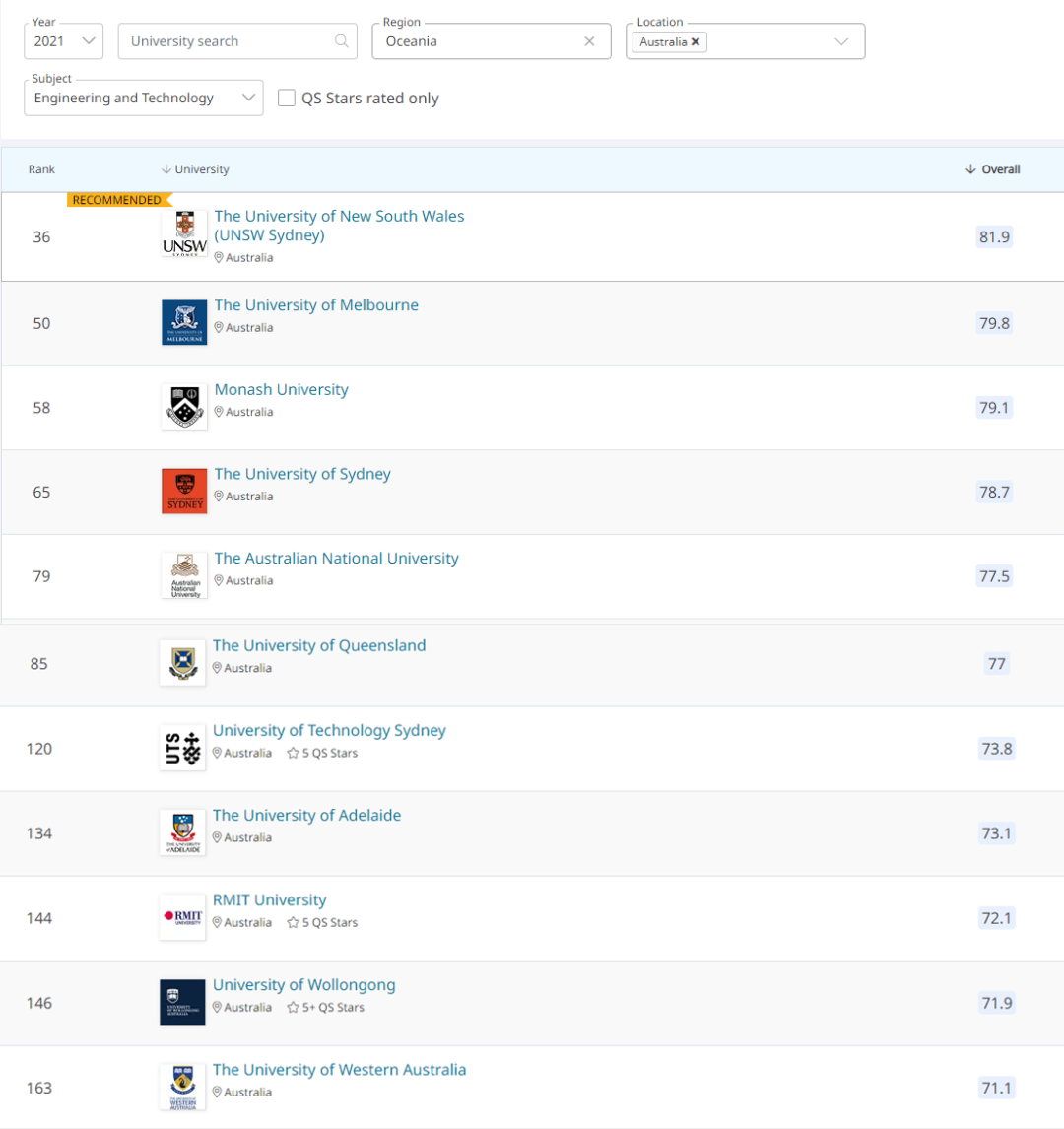Click location pin under University of Queensland
The height and width of the screenshot is (1129, 1064).
tap(218, 668)
